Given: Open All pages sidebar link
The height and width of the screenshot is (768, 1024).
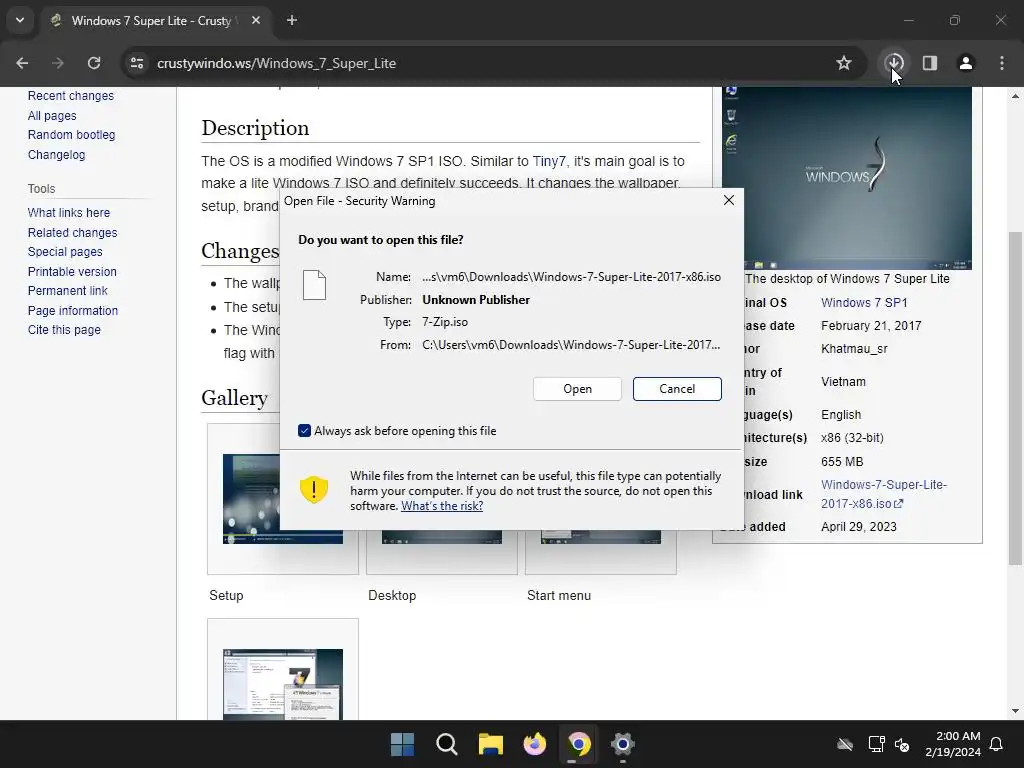Looking at the screenshot, I should [52, 116].
